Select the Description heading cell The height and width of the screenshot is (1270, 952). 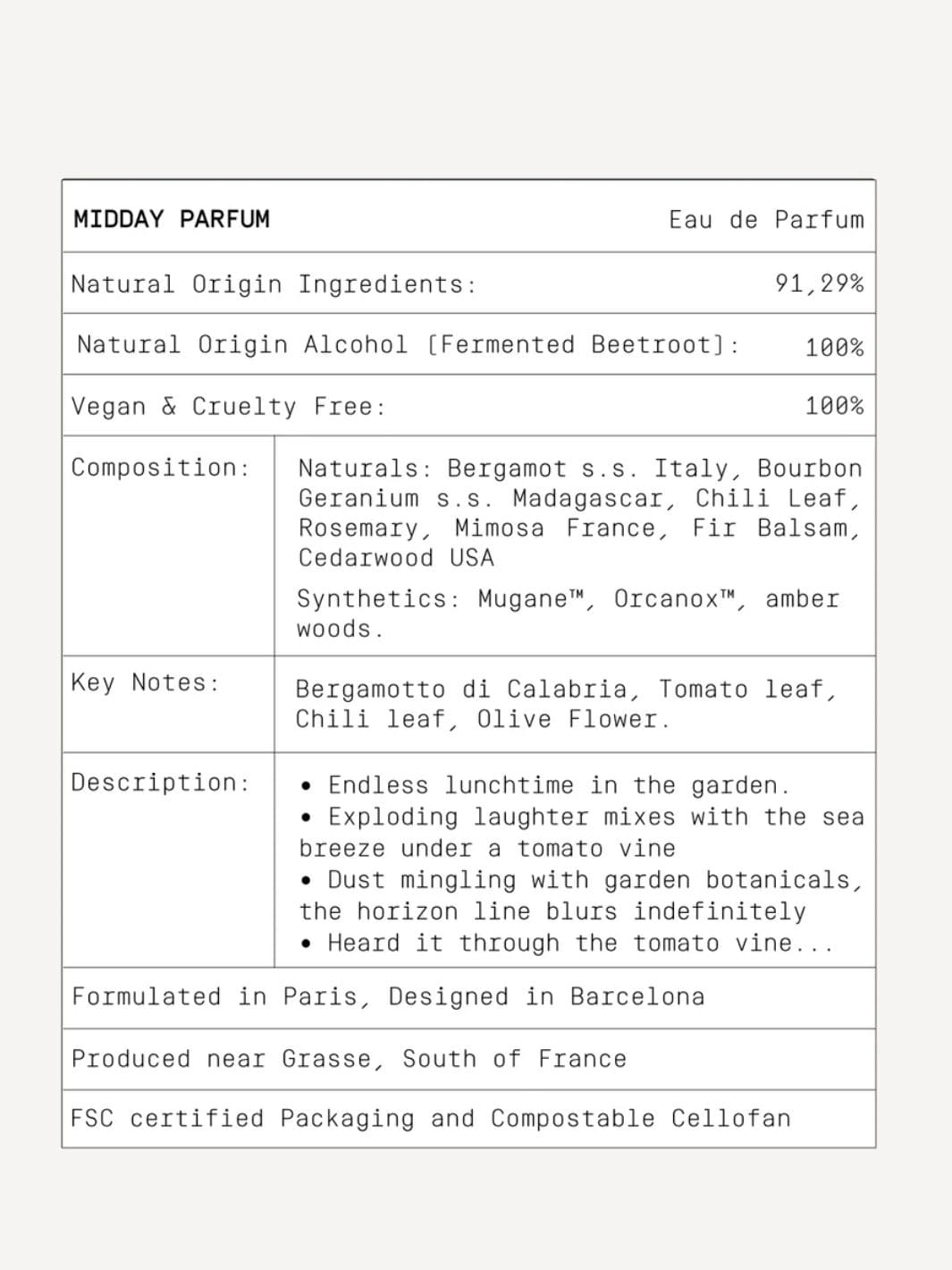168,859
